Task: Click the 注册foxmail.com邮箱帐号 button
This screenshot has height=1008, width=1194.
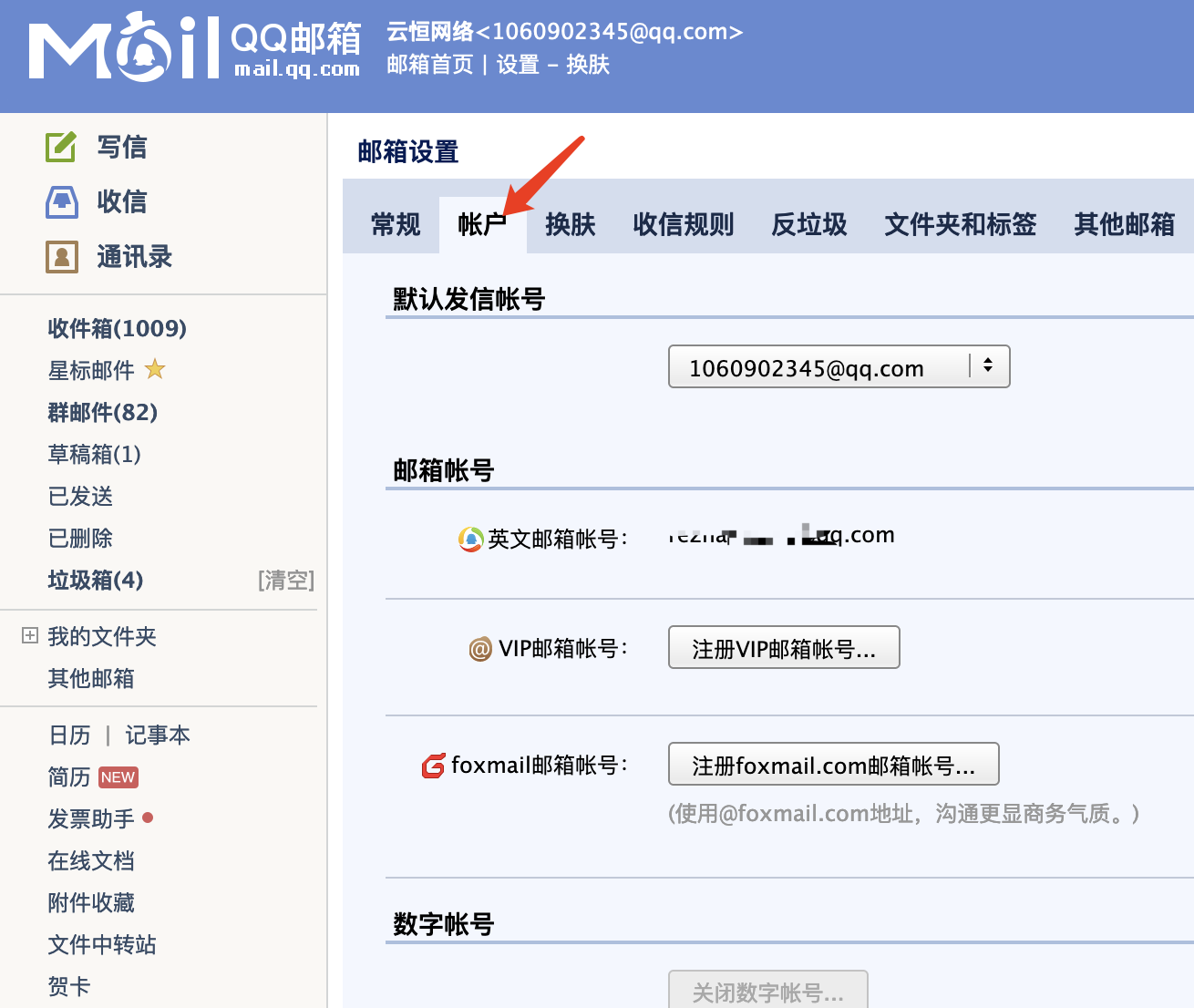Action: [x=834, y=765]
